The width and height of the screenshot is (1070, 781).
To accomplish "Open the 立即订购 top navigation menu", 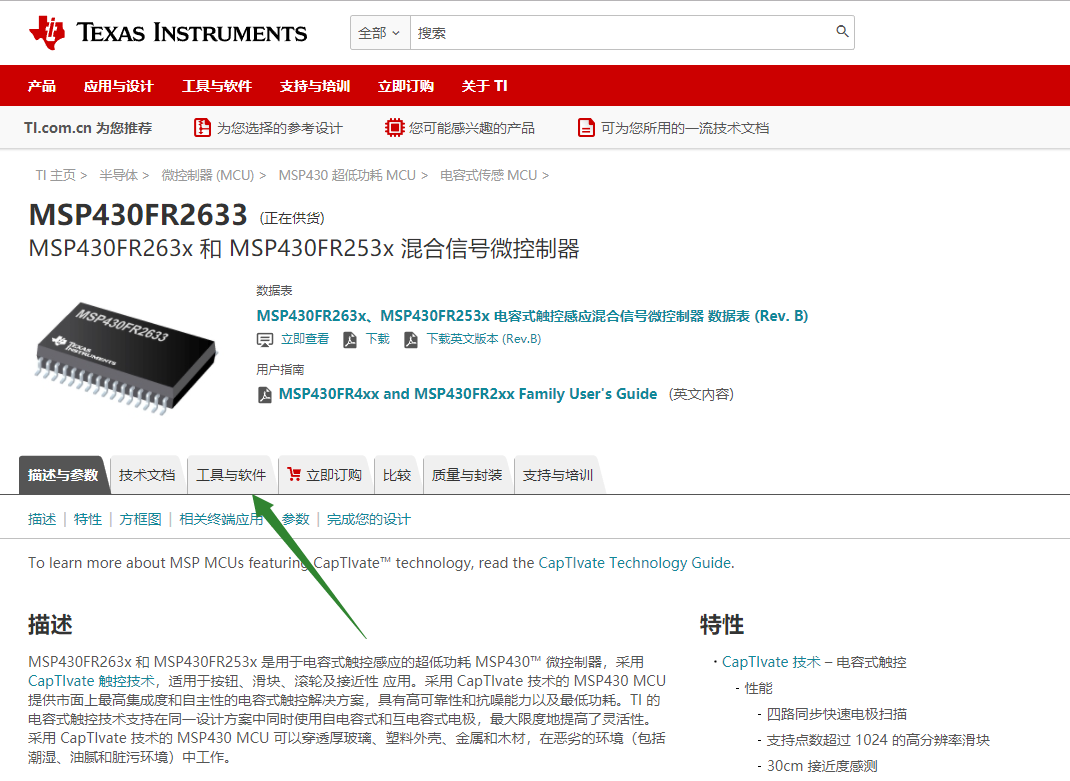I will [x=406, y=86].
